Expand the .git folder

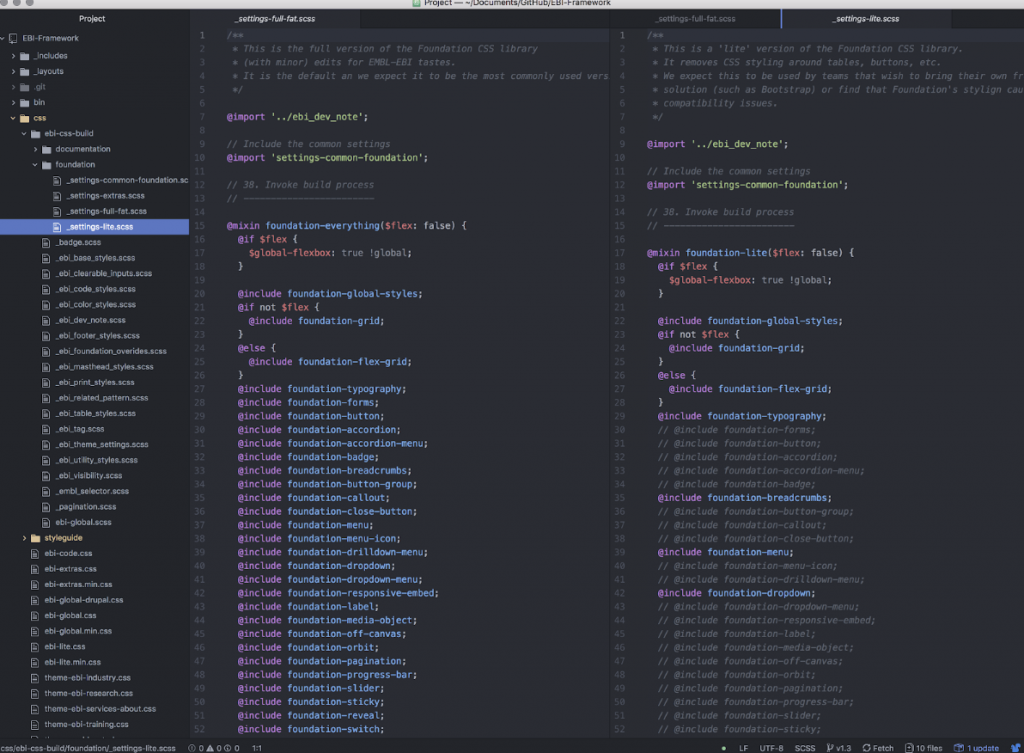(13, 87)
